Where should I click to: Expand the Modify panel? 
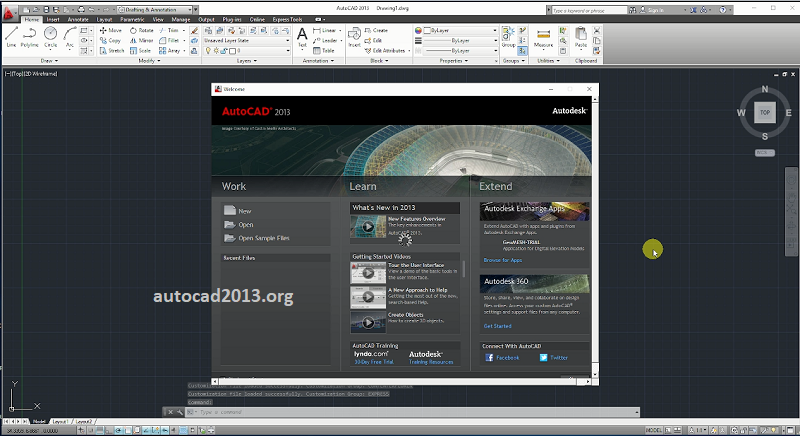click(x=149, y=61)
